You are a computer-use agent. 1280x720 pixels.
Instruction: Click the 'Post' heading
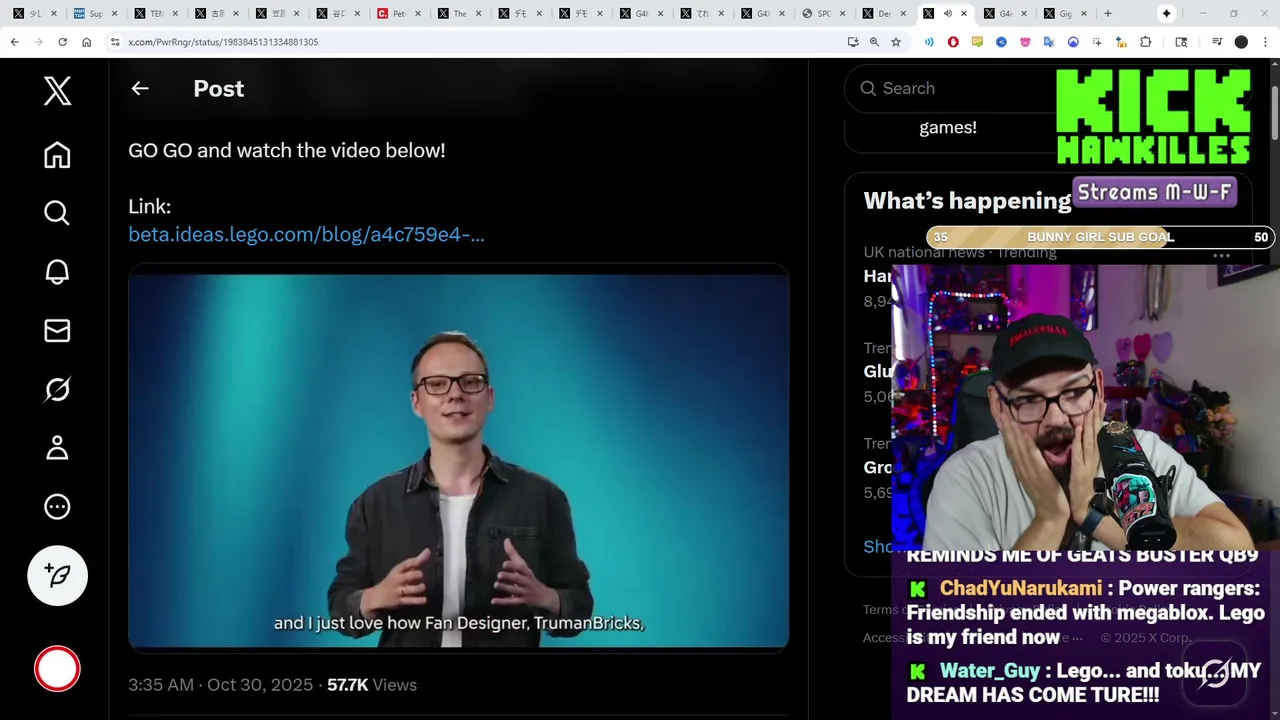(x=218, y=88)
